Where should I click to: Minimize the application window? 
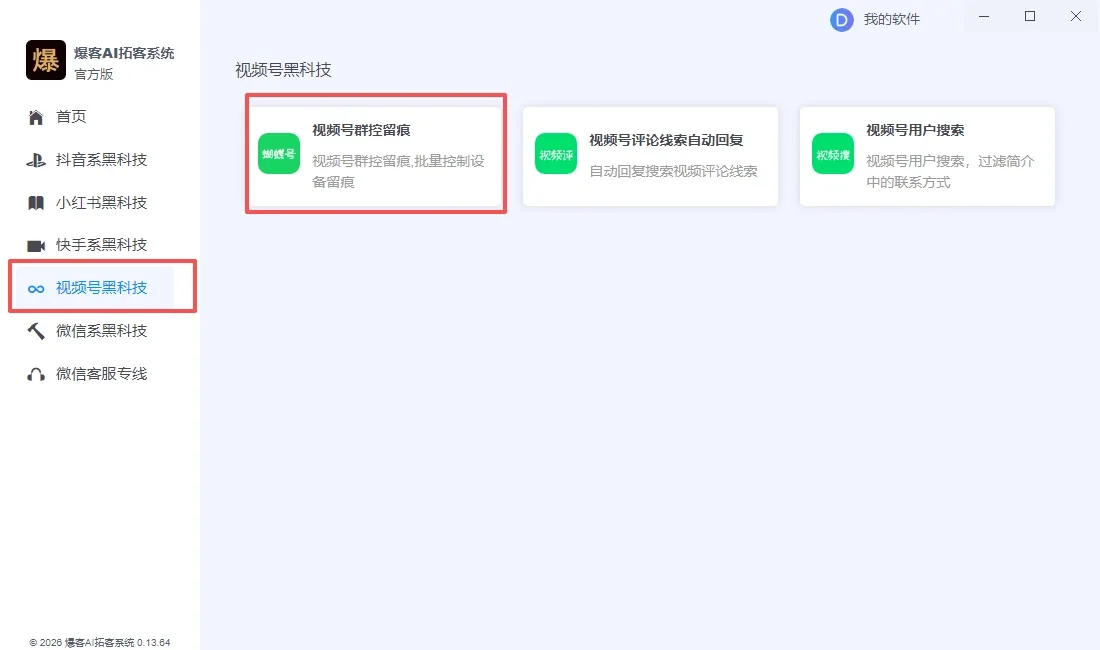click(984, 16)
